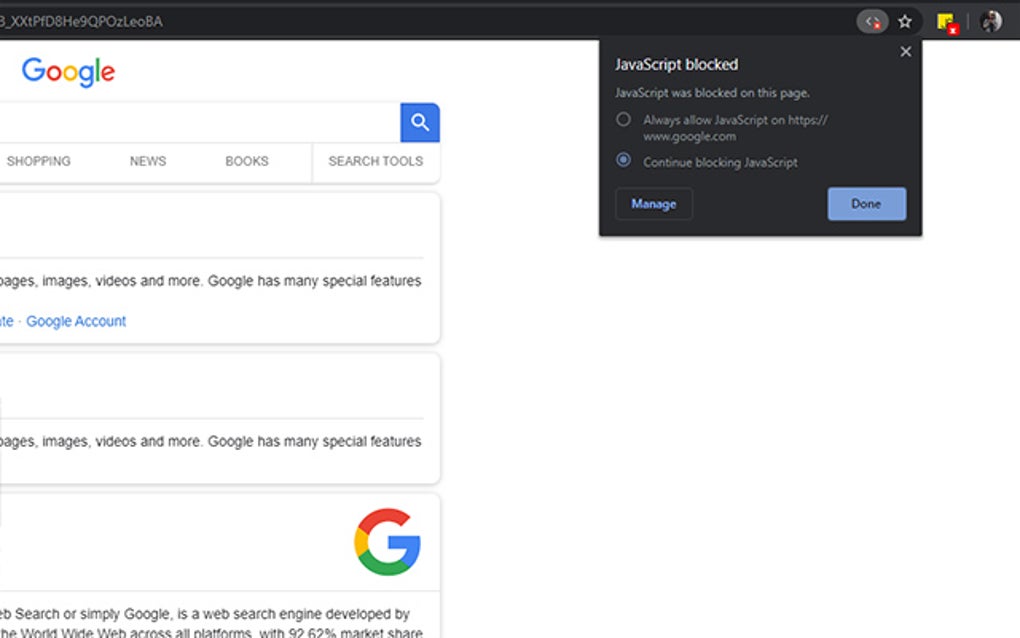Open the Search Tools menu
The width and height of the screenshot is (1020, 638).
pos(375,161)
